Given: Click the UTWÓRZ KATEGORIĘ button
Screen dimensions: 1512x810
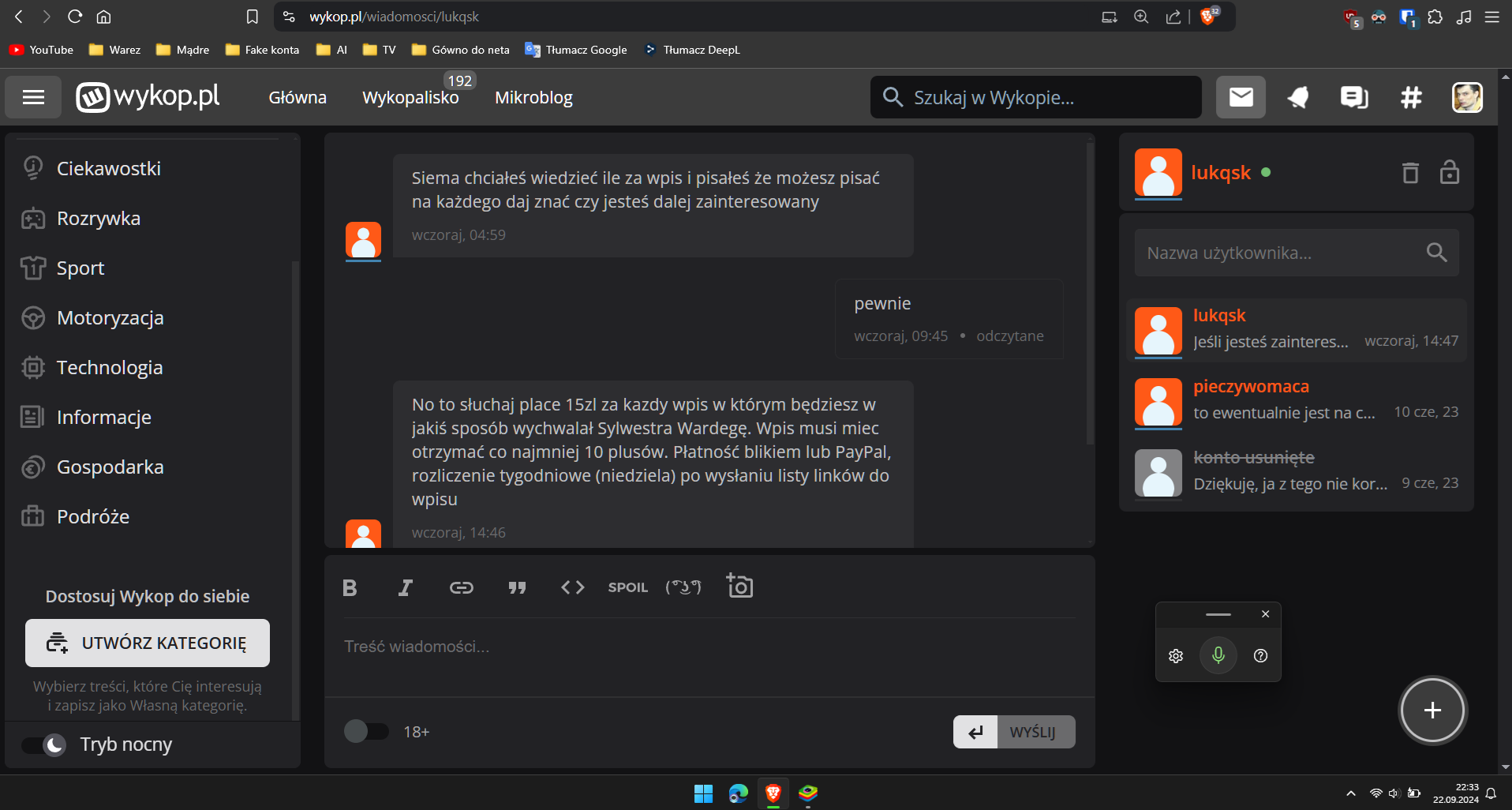Looking at the screenshot, I should point(148,643).
